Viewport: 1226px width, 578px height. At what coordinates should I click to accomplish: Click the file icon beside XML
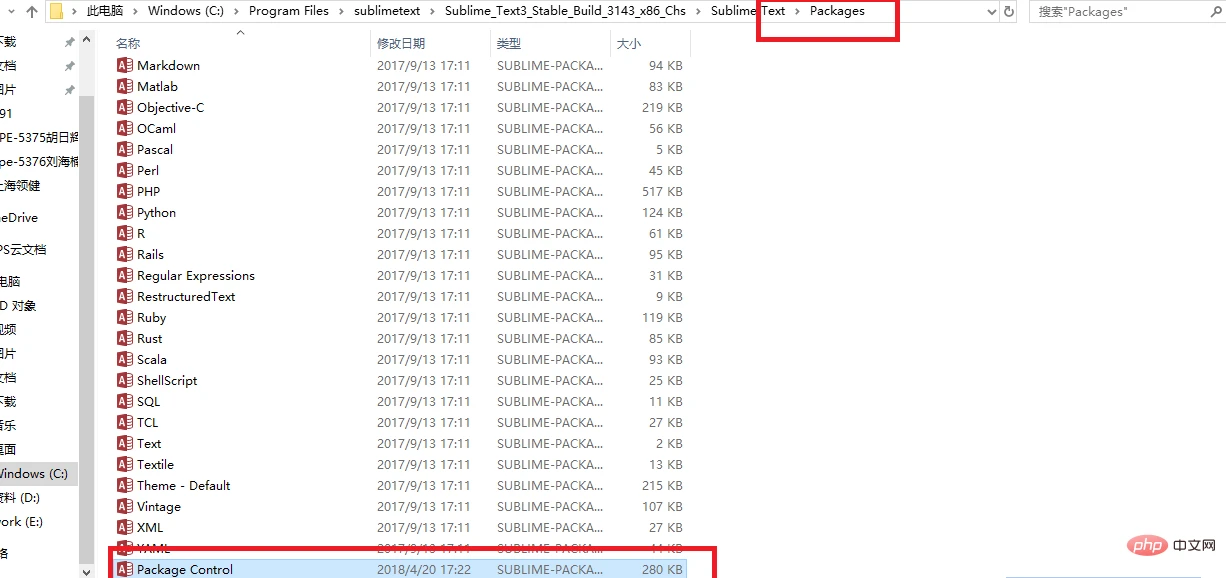click(x=125, y=527)
